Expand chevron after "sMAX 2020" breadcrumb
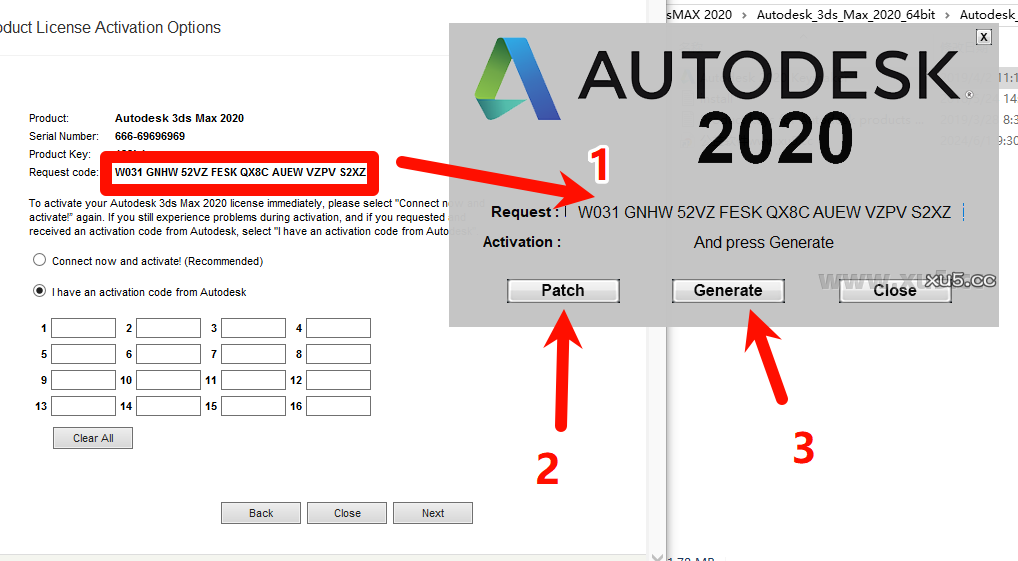Viewport: 1018px width, 561px height. click(744, 15)
